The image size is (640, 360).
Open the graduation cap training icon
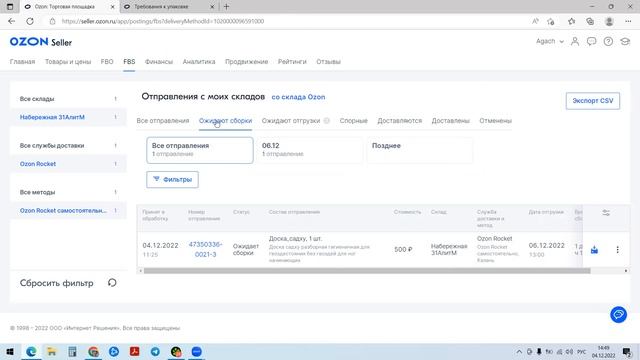(625, 41)
